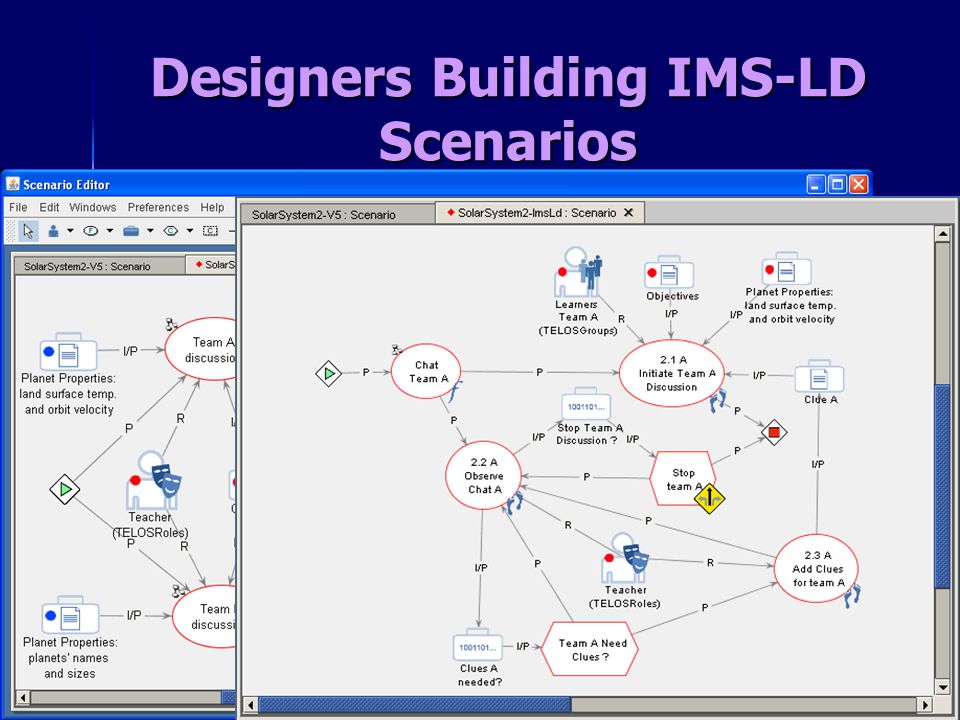The height and width of the screenshot is (720, 960).
Task: Open the Preferences menu
Action: [x=158, y=208]
